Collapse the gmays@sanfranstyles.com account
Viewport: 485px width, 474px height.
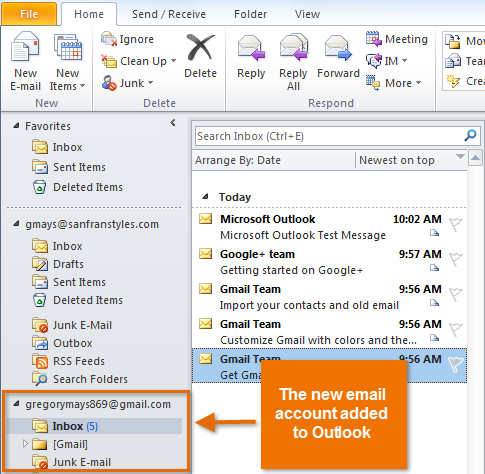pyautogui.click(x=16, y=224)
